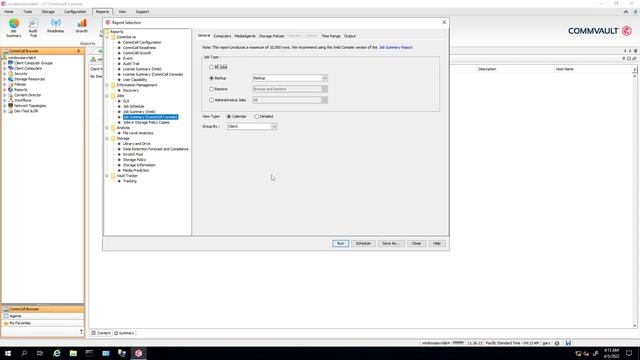Screen dimensions: 640x360
Task: Switch to the Time Range tab
Action: coord(331,36)
